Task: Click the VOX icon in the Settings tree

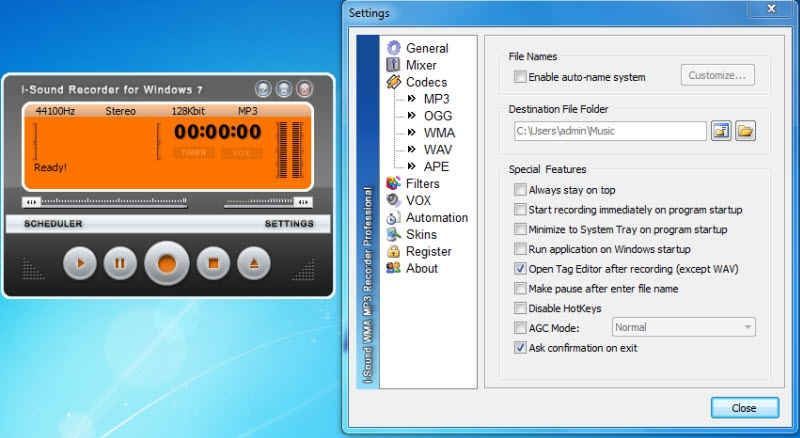Action: tap(393, 200)
